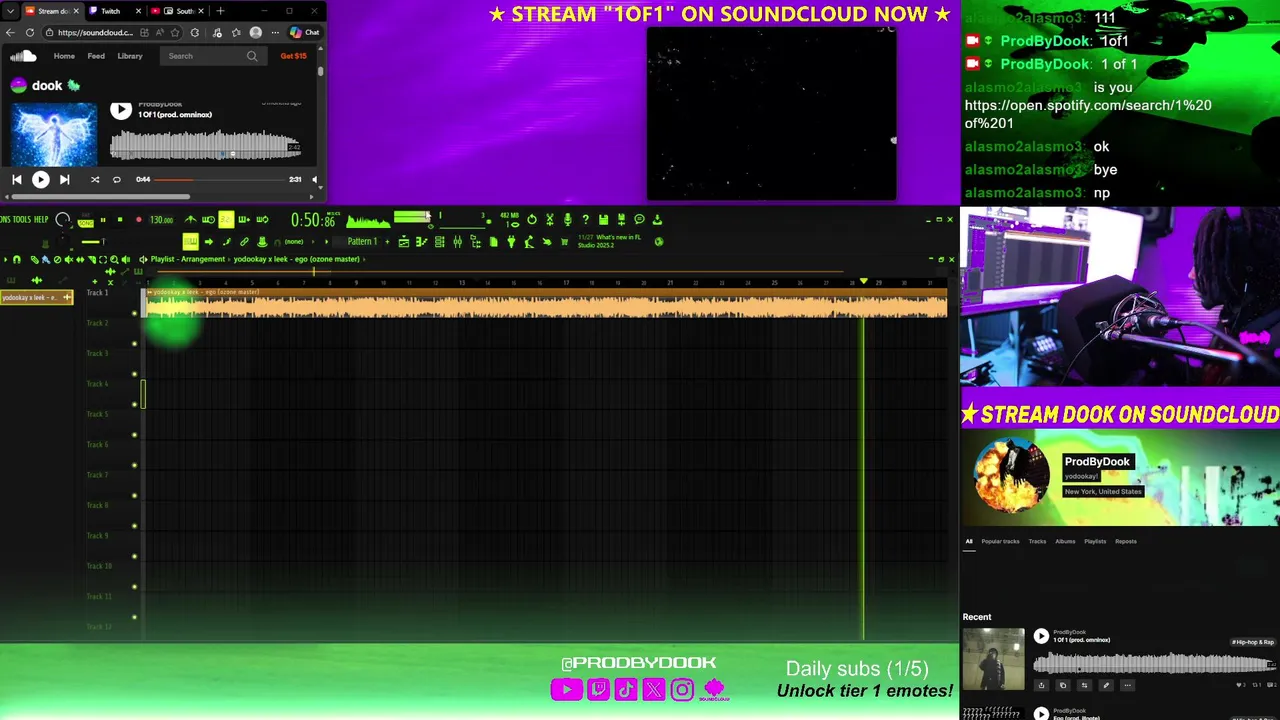The image size is (1280, 720).
Task: Click the export download-arrow icon in FL toolbar
Action: 657,219
